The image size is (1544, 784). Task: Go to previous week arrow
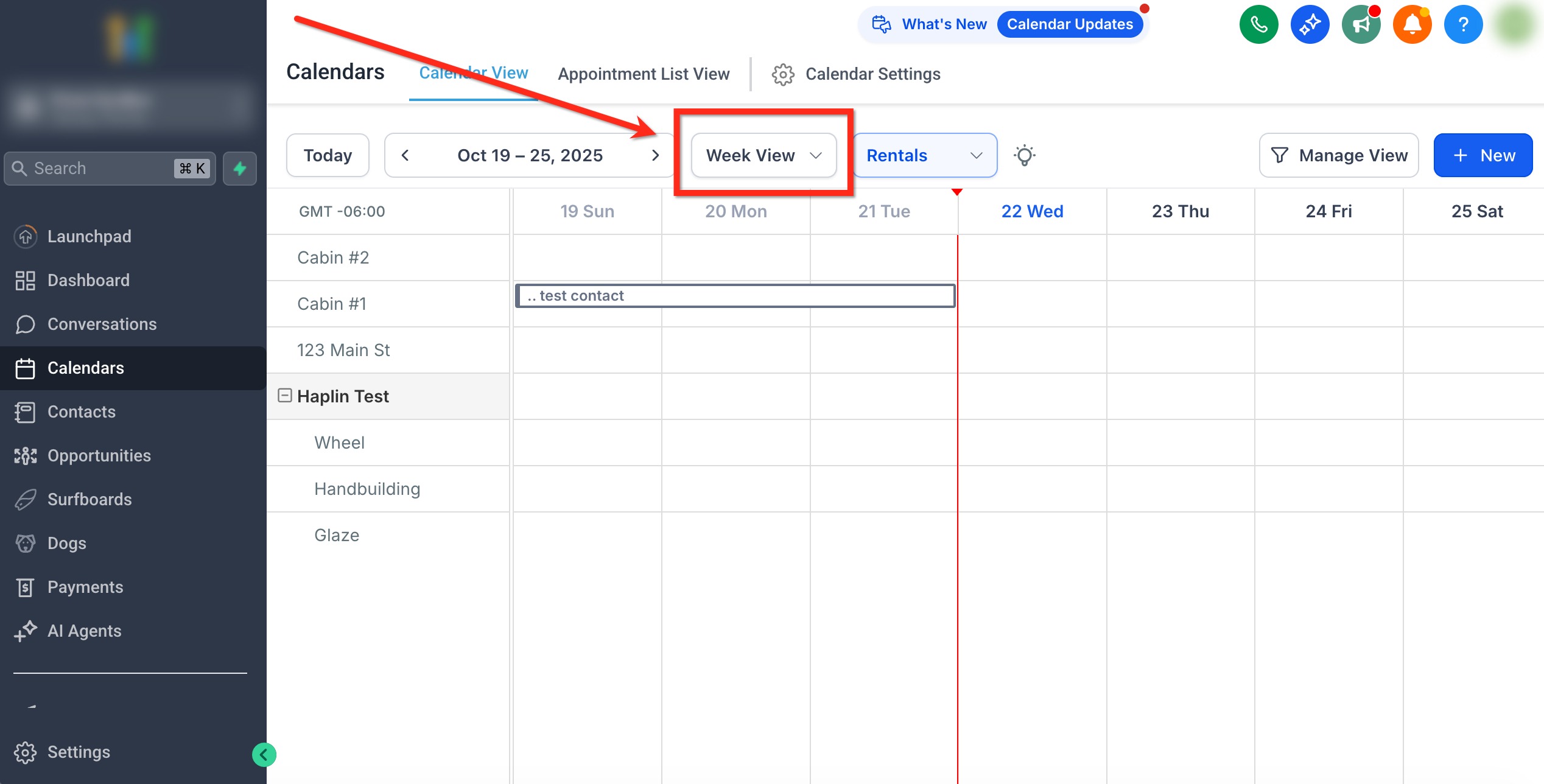(x=405, y=155)
